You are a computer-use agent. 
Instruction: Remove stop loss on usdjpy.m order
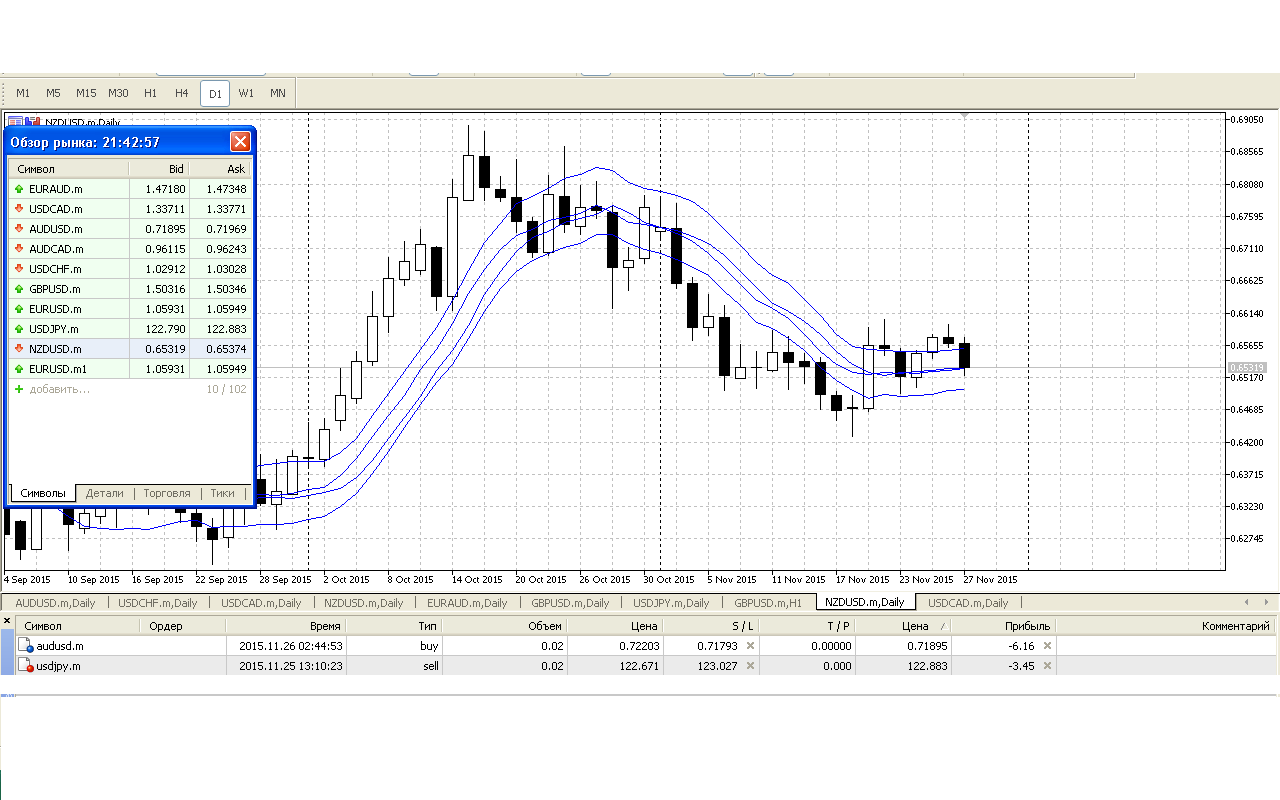coord(750,666)
